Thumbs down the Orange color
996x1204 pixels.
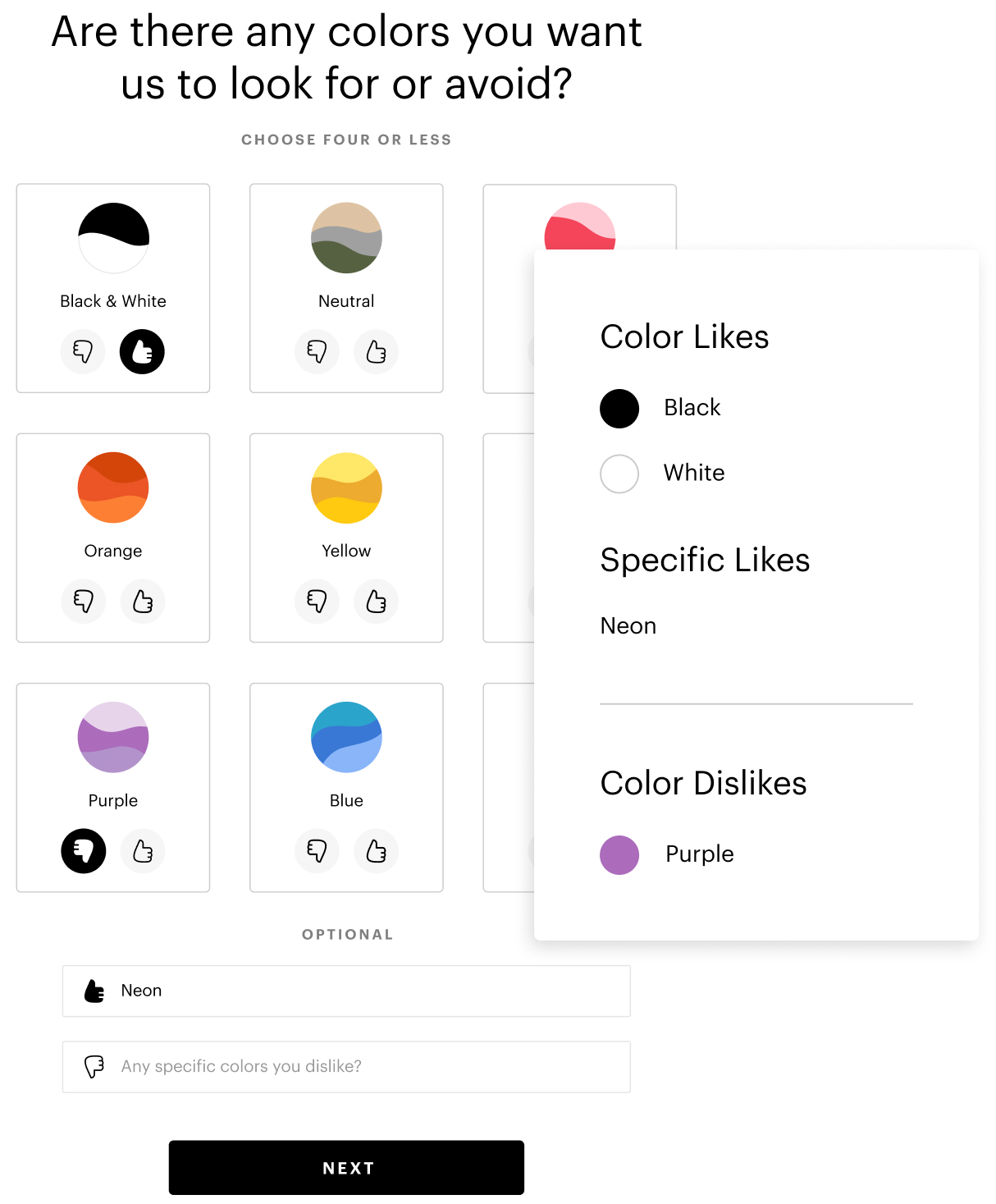[83, 602]
